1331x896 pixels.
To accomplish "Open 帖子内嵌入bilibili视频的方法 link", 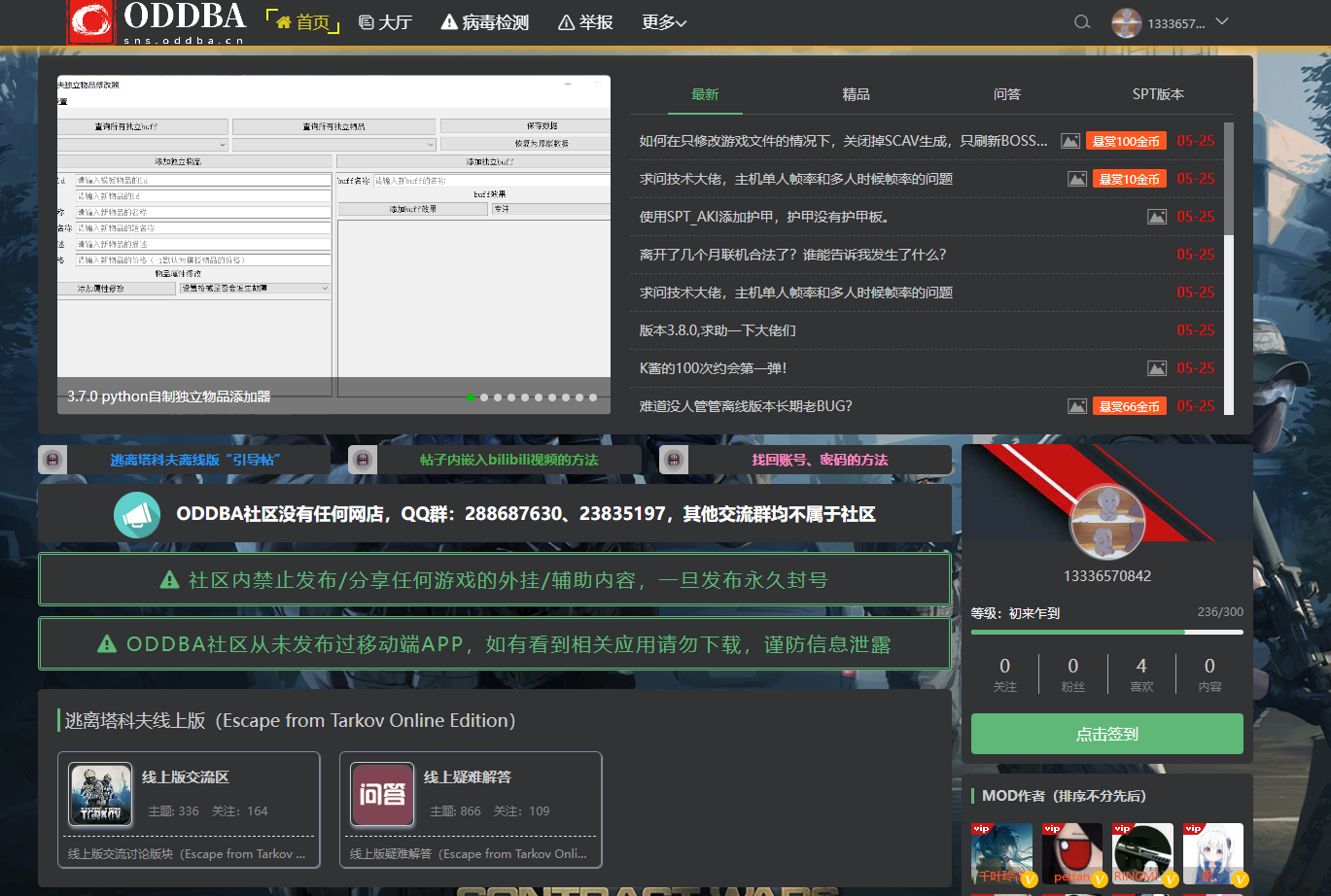I will (508, 460).
